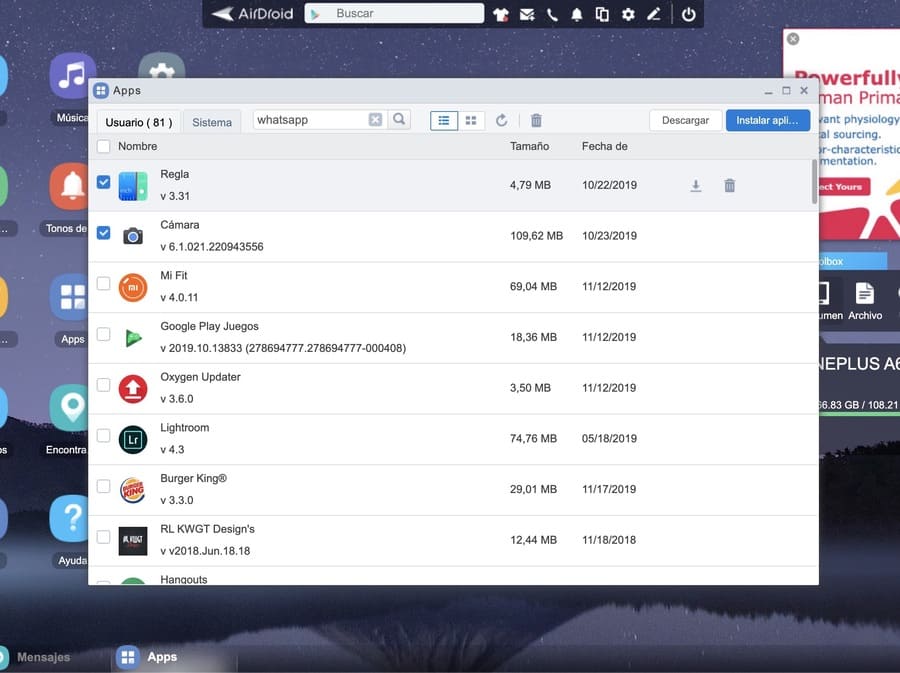
Task: Switch to the Usuario (81) tab
Action: point(138,122)
